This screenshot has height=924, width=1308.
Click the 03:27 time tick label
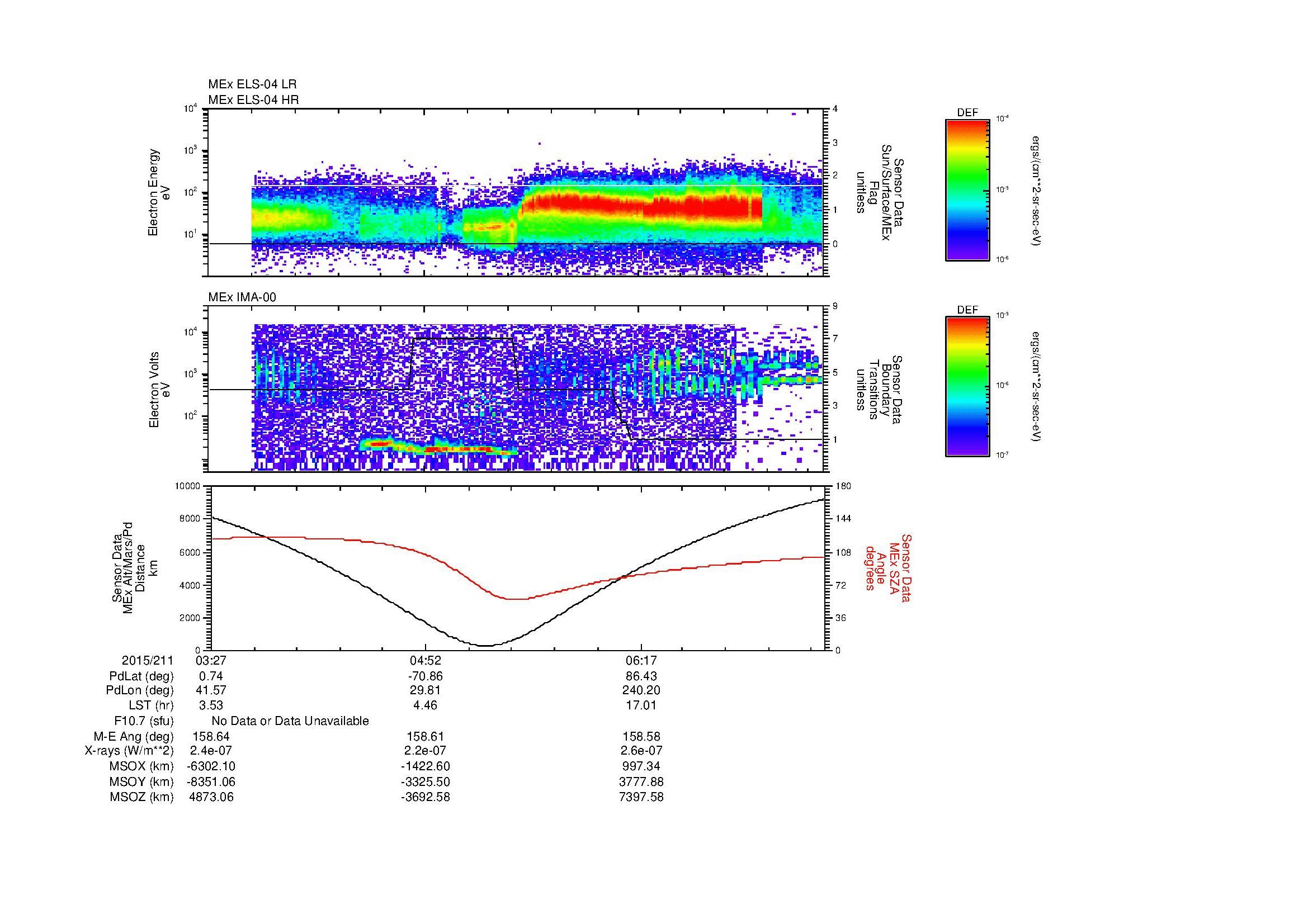point(210,660)
